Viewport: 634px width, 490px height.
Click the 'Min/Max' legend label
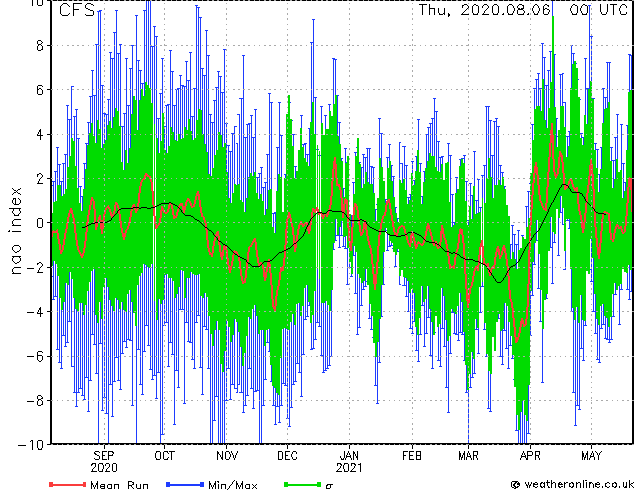pos(232,484)
